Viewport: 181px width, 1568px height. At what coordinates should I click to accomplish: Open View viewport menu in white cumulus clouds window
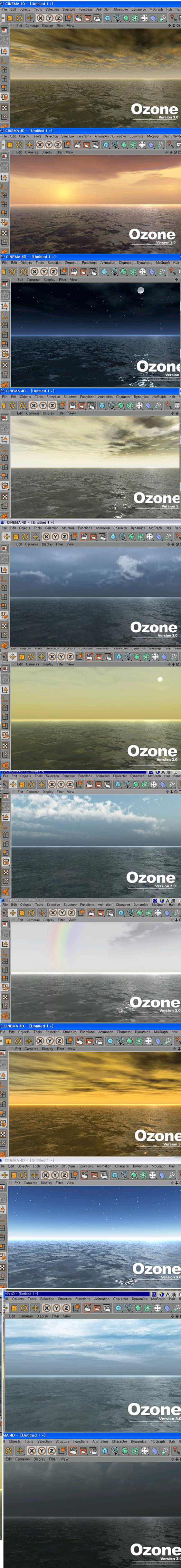(x=70, y=792)
